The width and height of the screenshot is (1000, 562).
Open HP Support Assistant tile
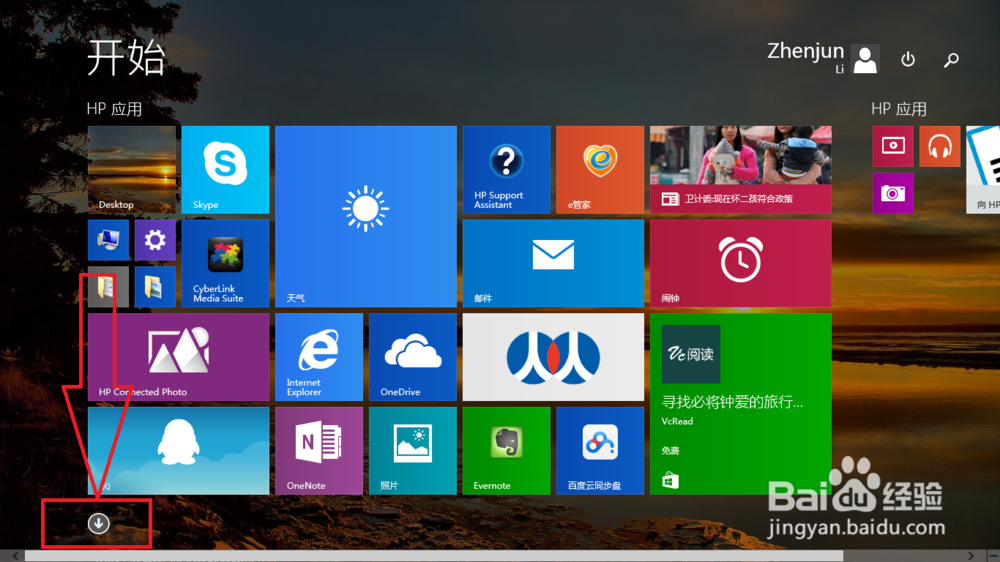[506, 170]
